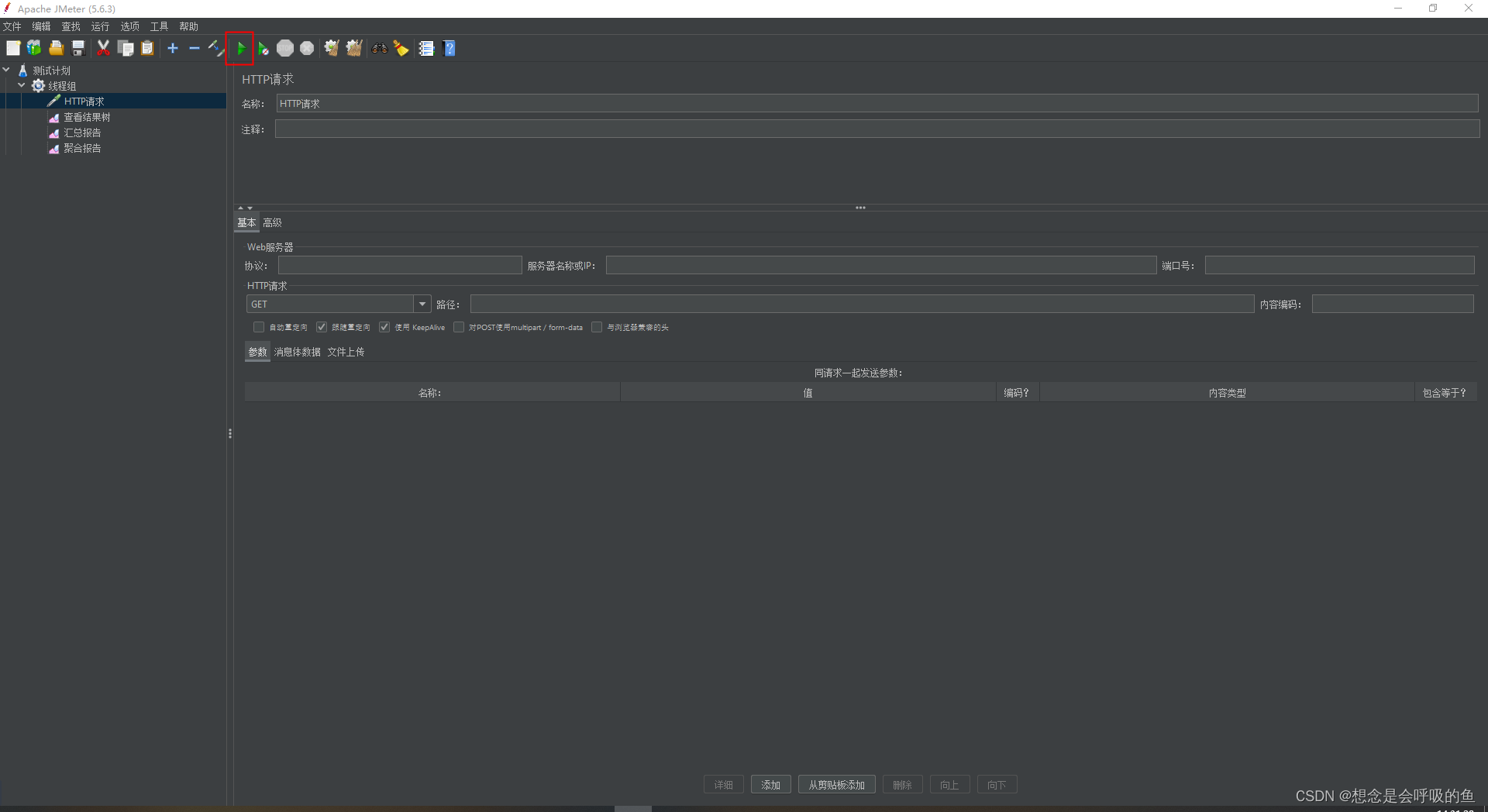Collapse all nodes with the minus icon
This screenshot has width=1488, height=812.
pyautogui.click(x=195, y=48)
